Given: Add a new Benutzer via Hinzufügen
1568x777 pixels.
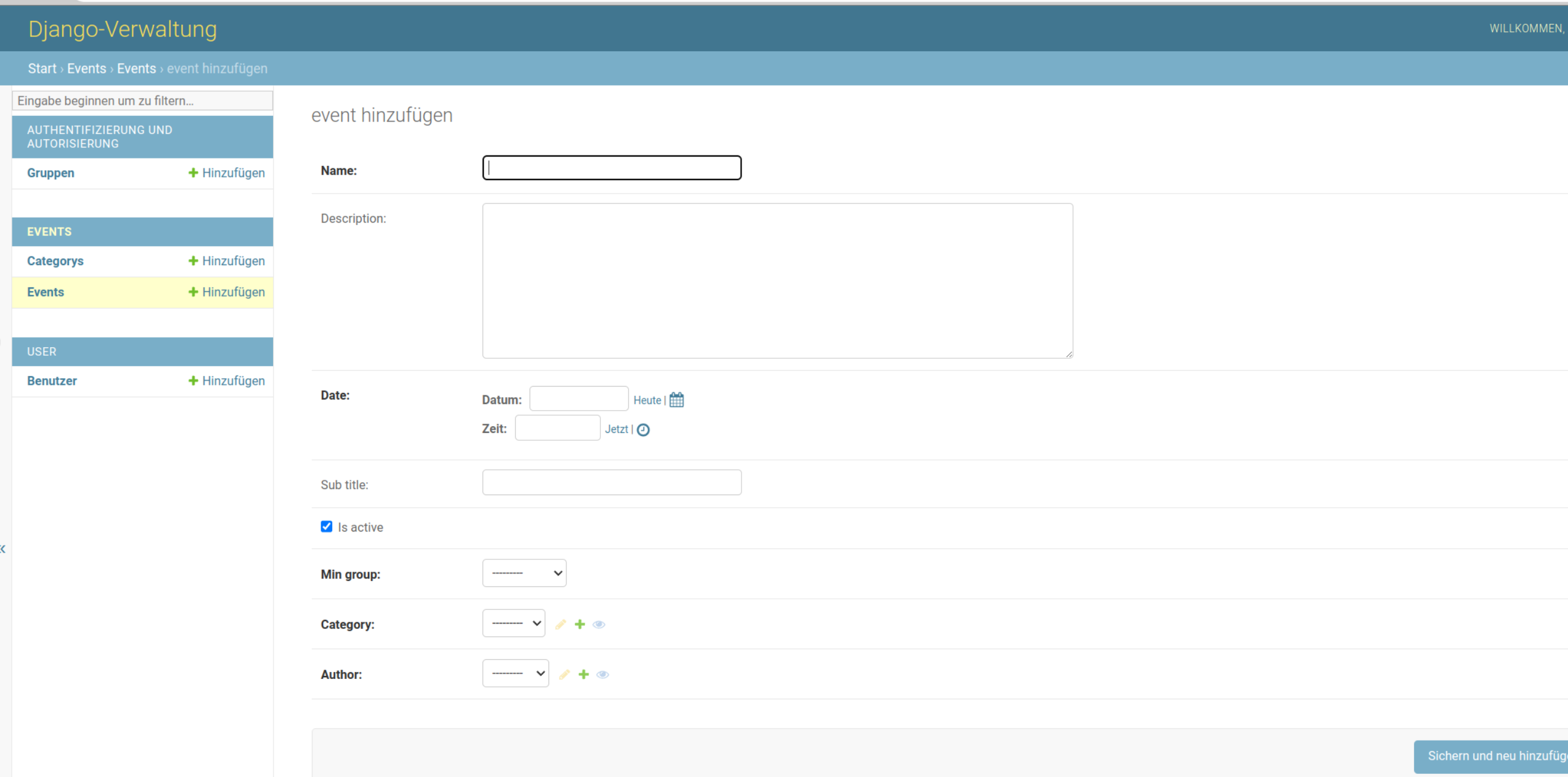Looking at the screenshot, I should pos(227,380).
